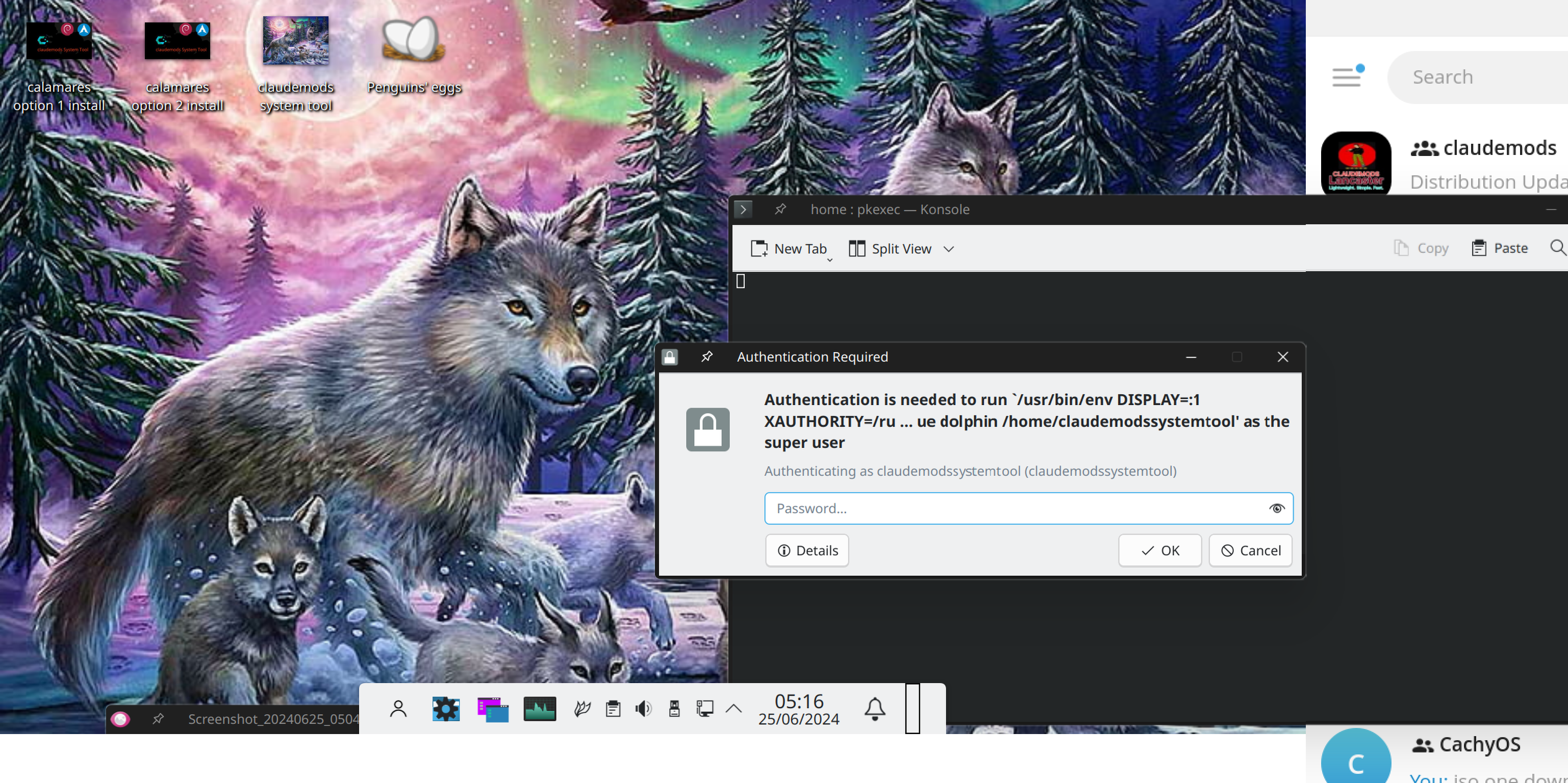Select the CachyOS group chat title

click(1480, 744)
